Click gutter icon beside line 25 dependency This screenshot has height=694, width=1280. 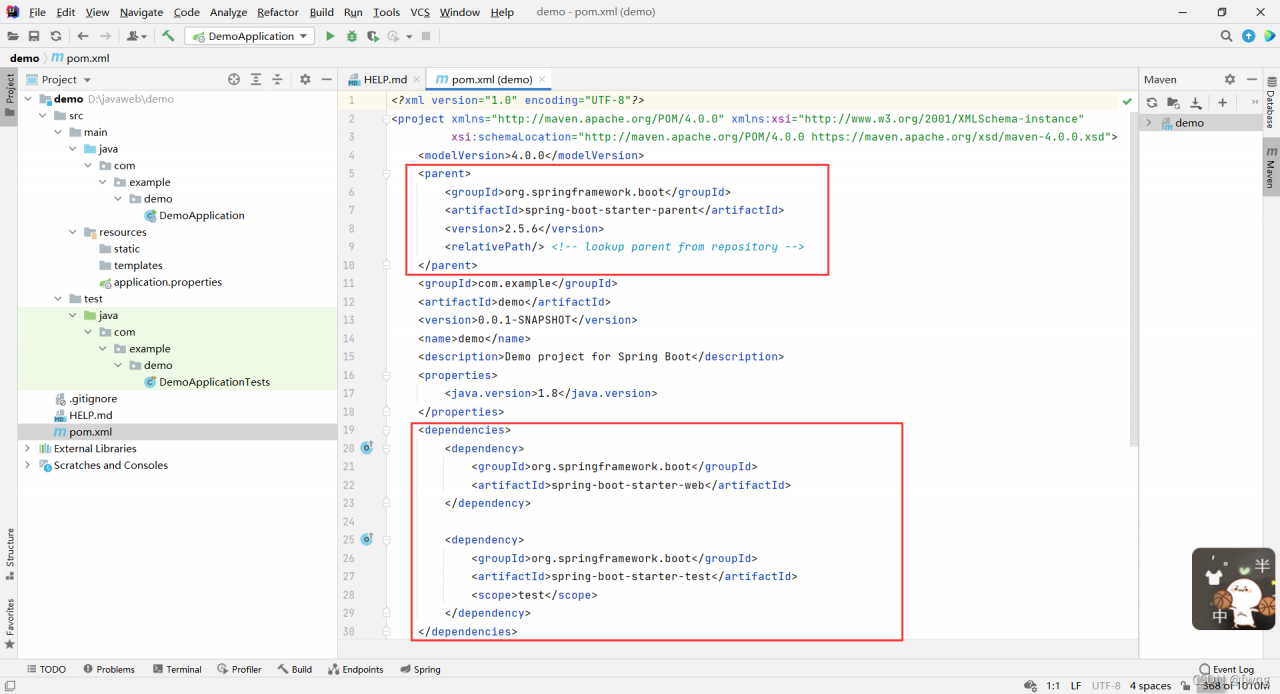click(x=367, y=539)
